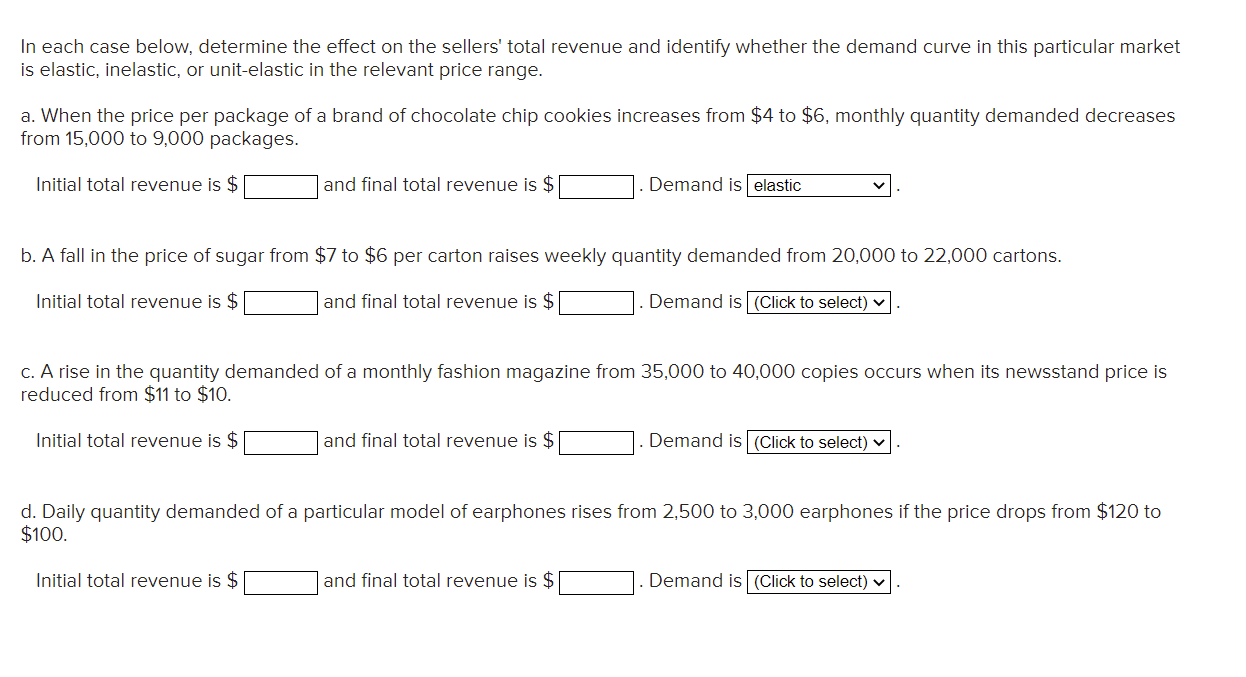The height and width of the screenshot is (677, 1246).
Task: Click the dropdown arrow showing elastic selection
Action: [878, 185]
